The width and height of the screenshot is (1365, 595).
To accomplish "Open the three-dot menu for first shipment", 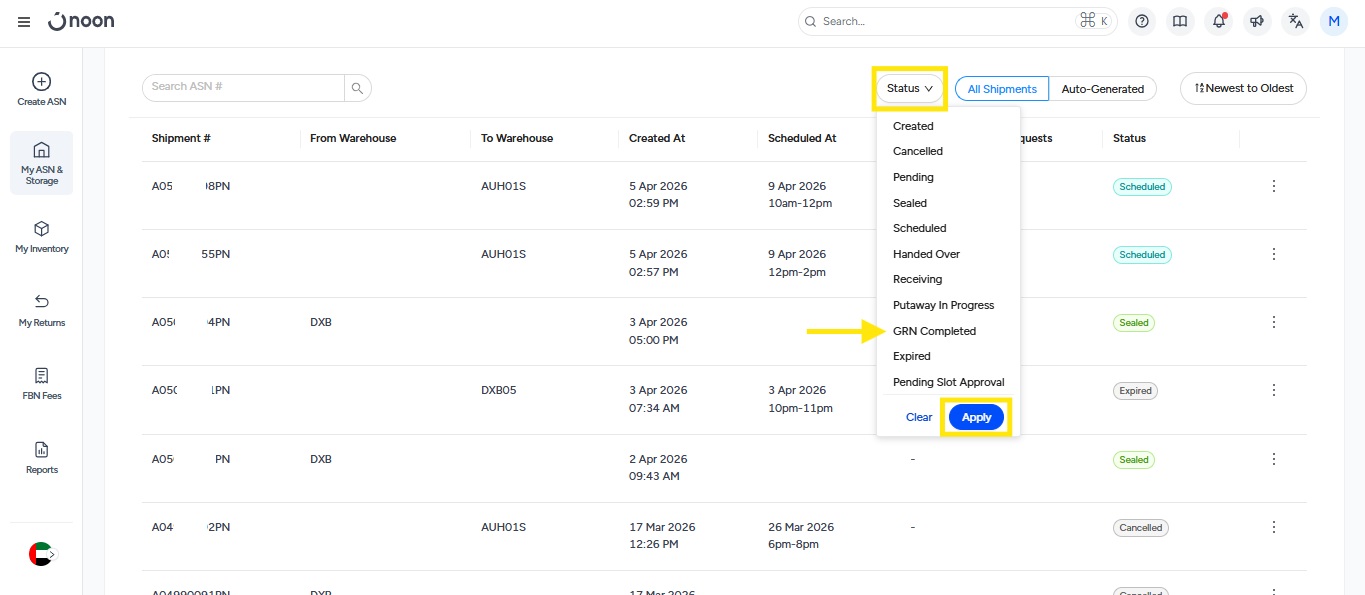I will coord(1273,186).
